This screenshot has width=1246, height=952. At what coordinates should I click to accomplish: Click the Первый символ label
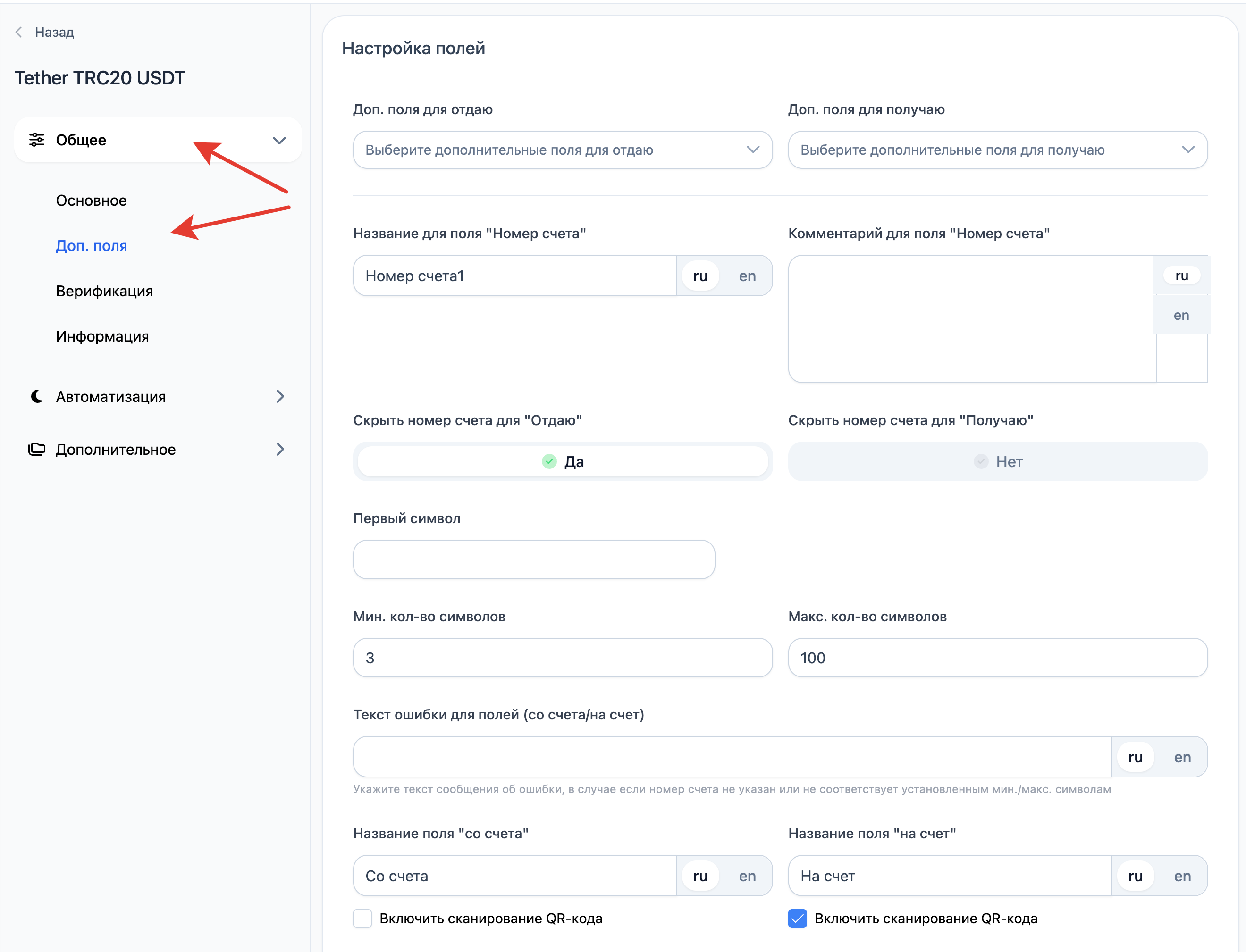tap(406, 518)
